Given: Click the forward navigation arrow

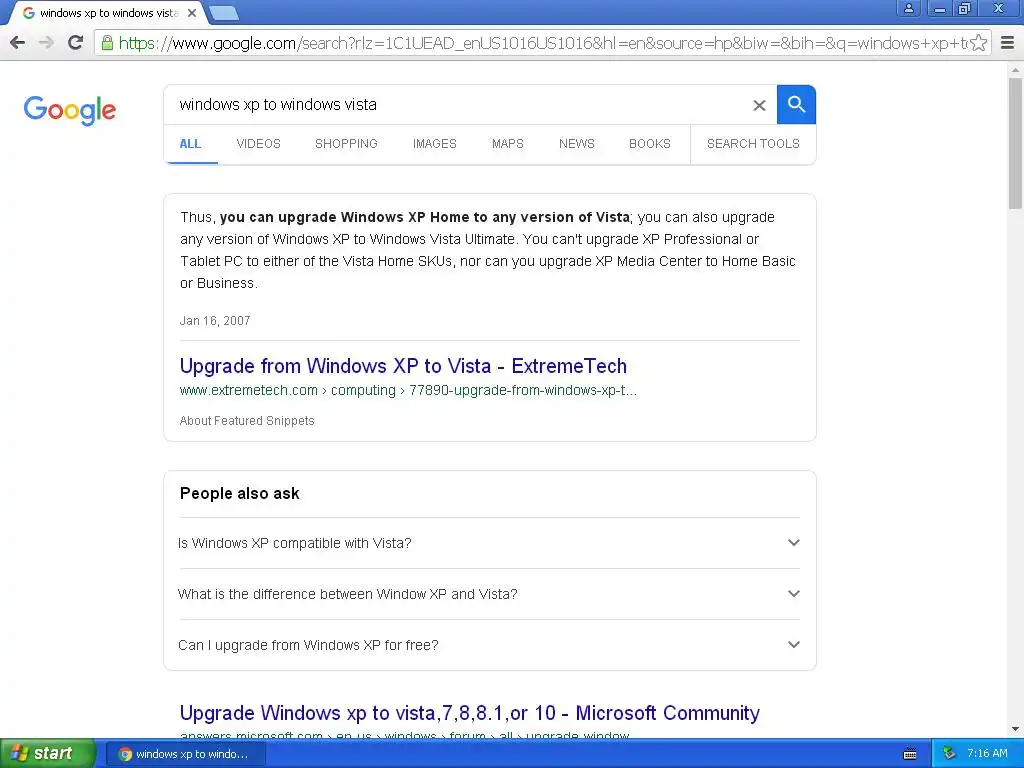Looking at the screenshot, I should click(x=46, y=43).
